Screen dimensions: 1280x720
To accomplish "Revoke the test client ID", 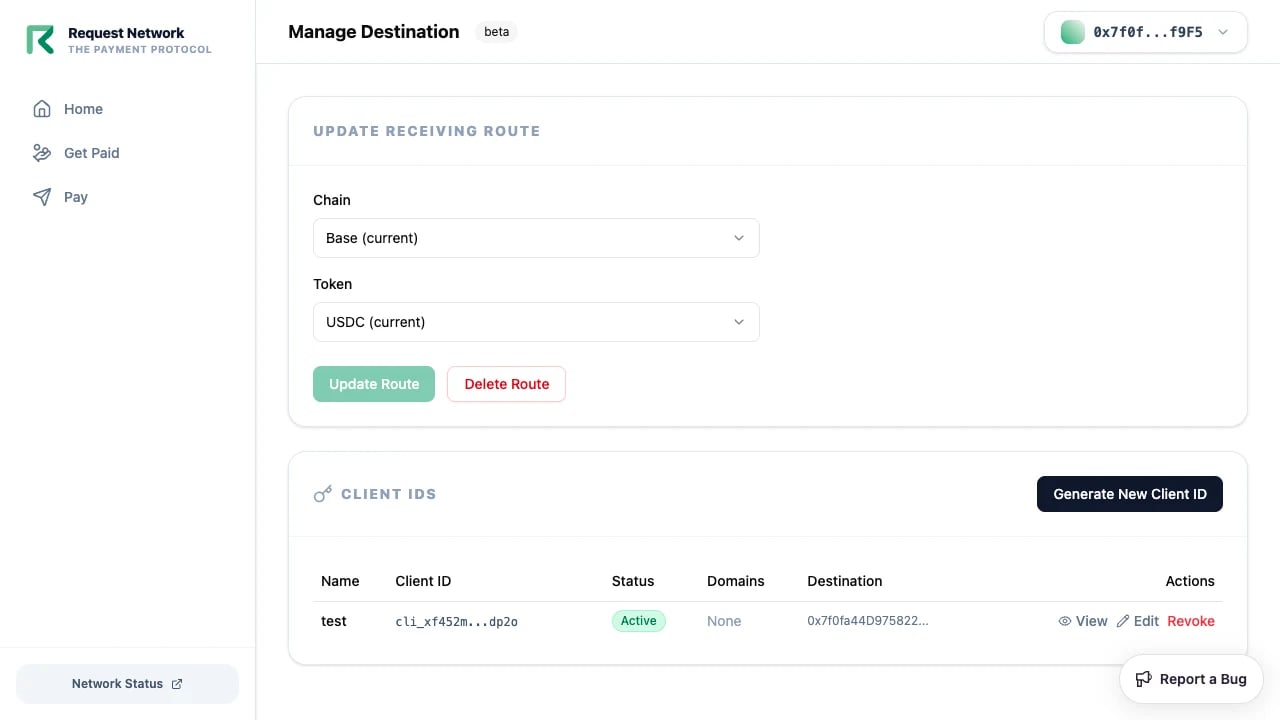I will pos(1191,621).
